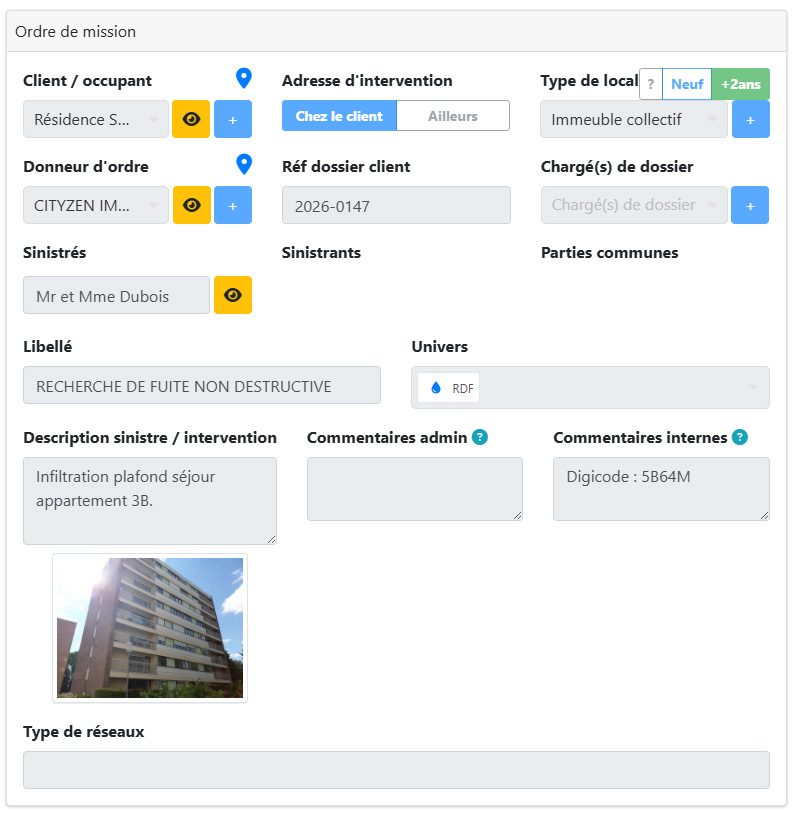View CITYZEN IM... details via the eye icon

click(x=191, y=205)
